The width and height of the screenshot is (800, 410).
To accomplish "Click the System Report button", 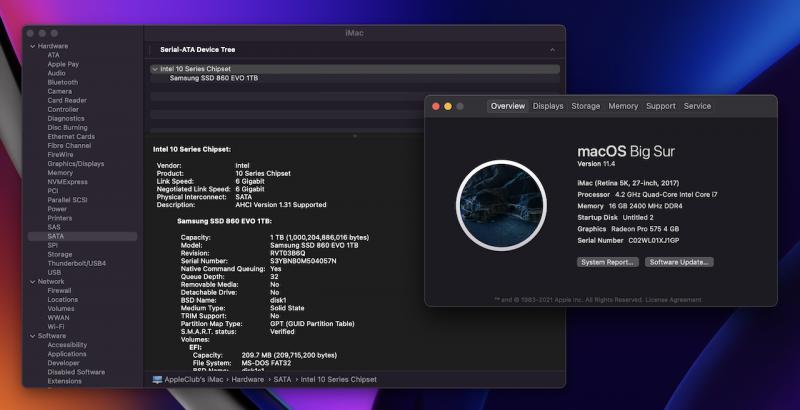I will tap(607, 262).
